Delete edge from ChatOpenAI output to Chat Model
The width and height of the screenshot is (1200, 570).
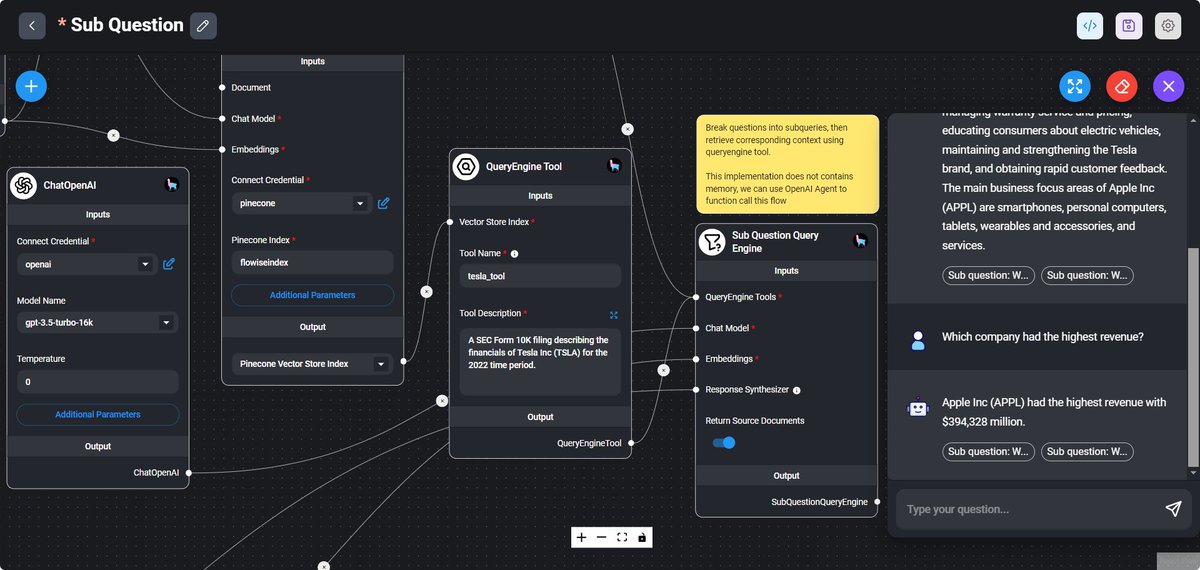(x=441, y=401)
